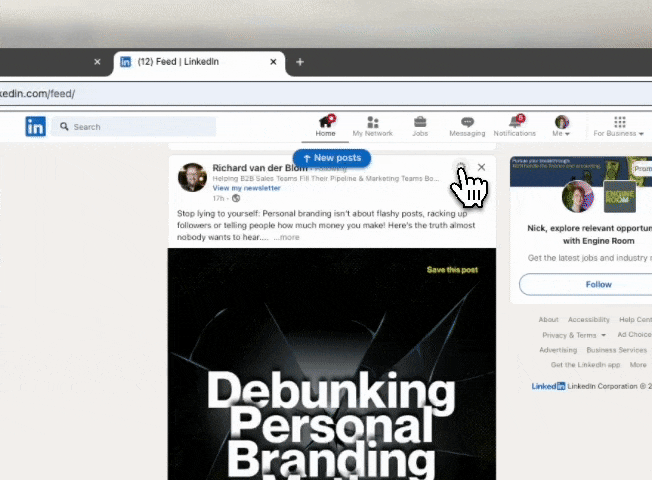
Task: Open the Engine Room logo thumbnail
Action: 620,197
